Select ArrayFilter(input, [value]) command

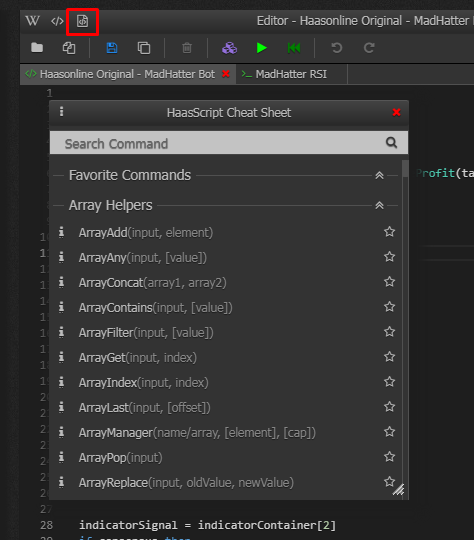[x=146, y=333]
